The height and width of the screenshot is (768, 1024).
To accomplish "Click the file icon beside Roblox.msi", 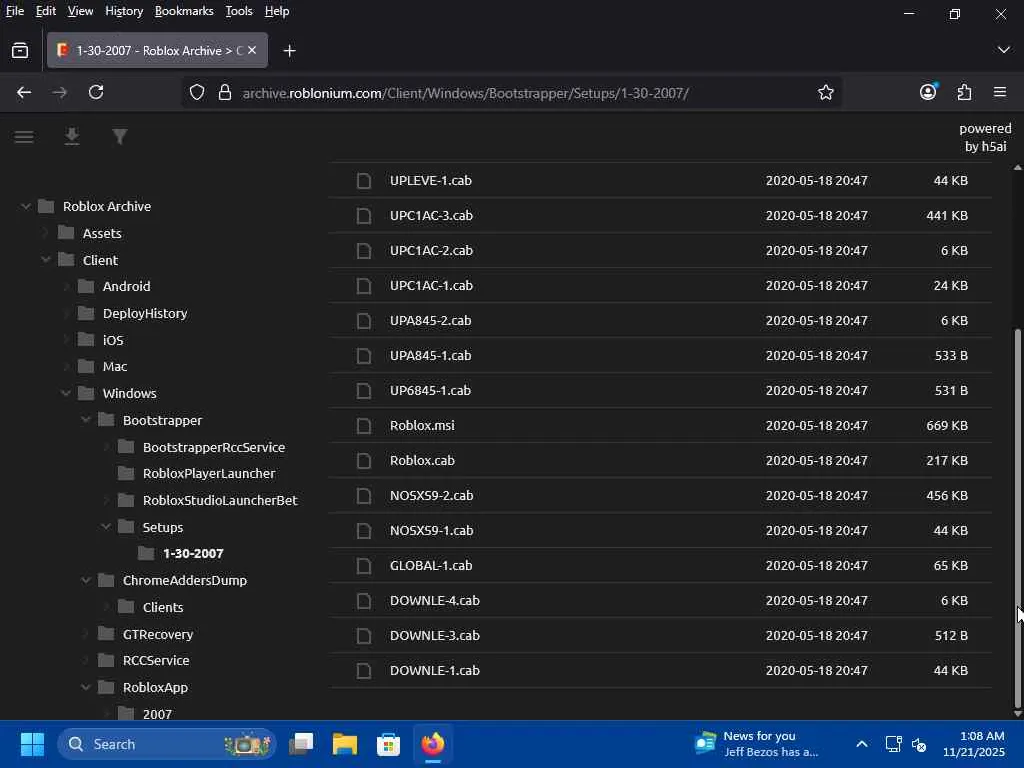I will coord(364,426).
